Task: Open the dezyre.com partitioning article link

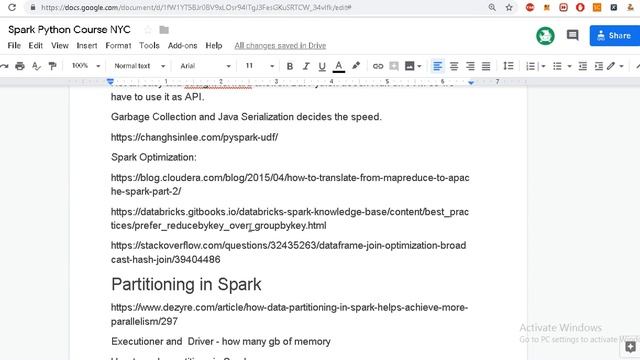Action: [x=289, y=314]
